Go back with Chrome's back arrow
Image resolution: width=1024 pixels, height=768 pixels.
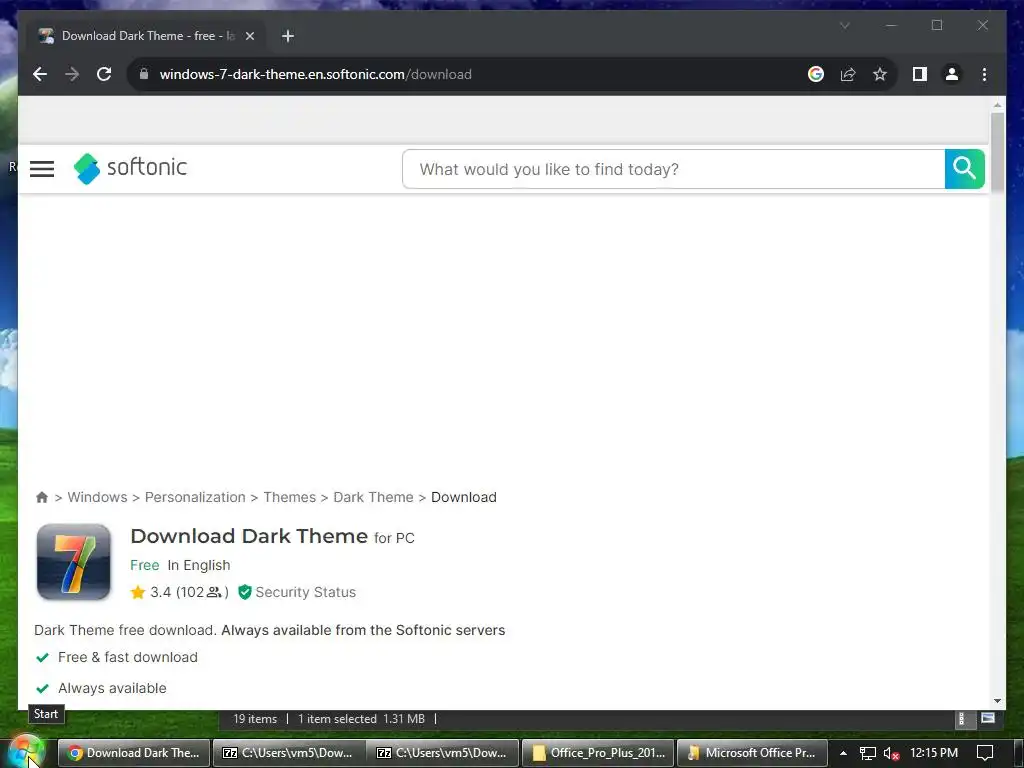point(40,74)
